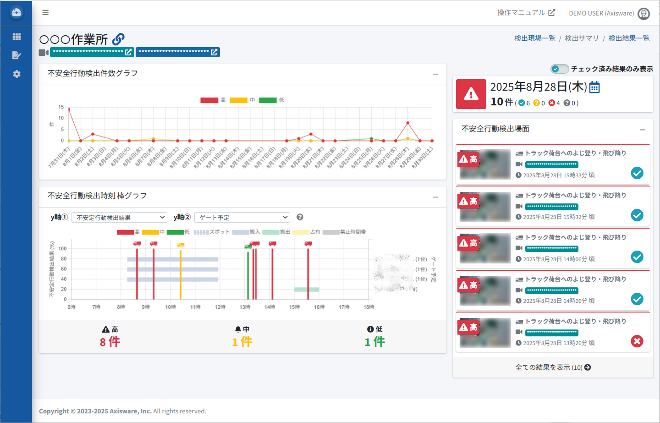Click the red warning icon beside the date
The height and width of the screenshot is (423, 660).
pyautogui.click(x=471, y=94)
